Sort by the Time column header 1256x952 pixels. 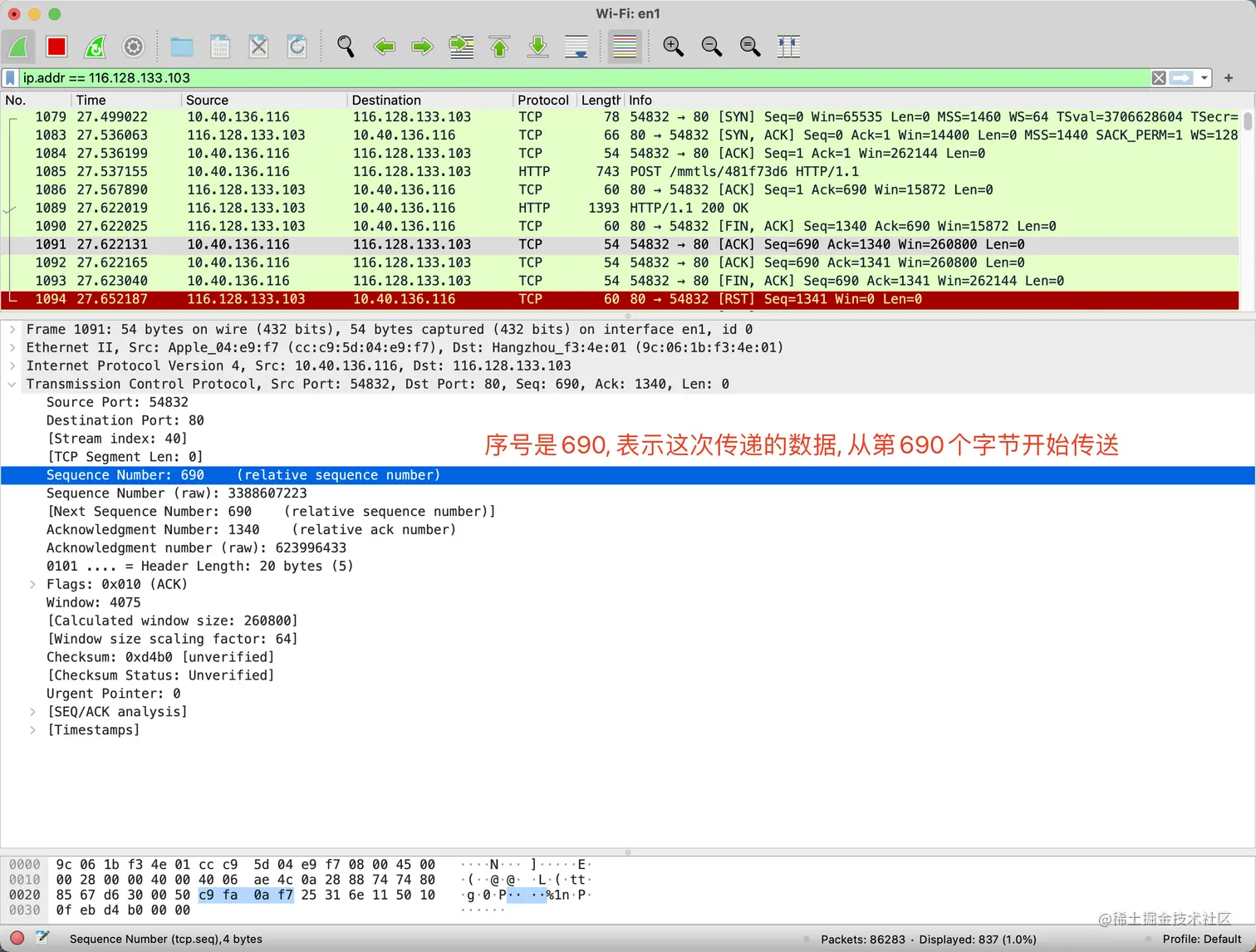(126, 100)
